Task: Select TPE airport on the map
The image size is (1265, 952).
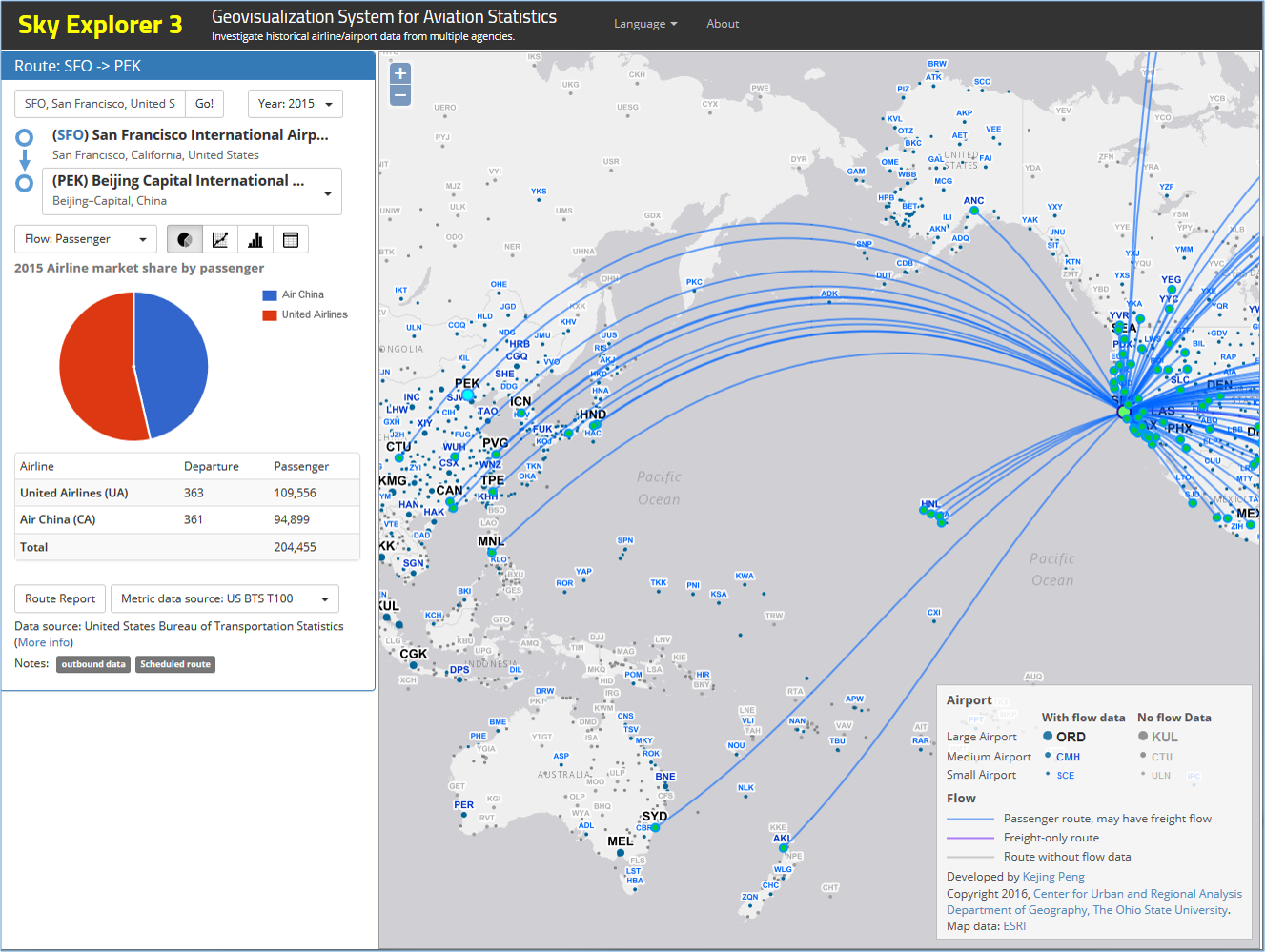Action: tap(493, 491)
